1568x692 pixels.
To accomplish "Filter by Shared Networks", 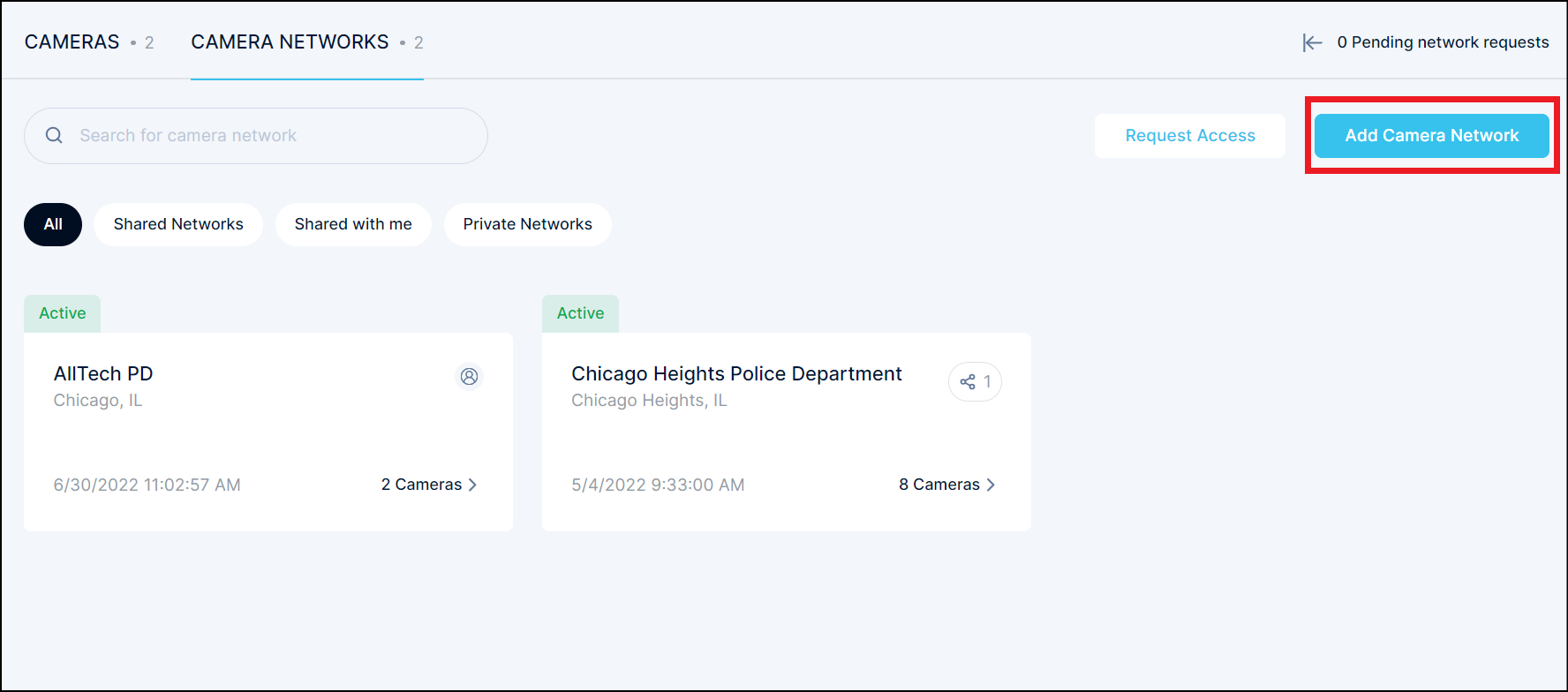I will (x=178, y=224).
